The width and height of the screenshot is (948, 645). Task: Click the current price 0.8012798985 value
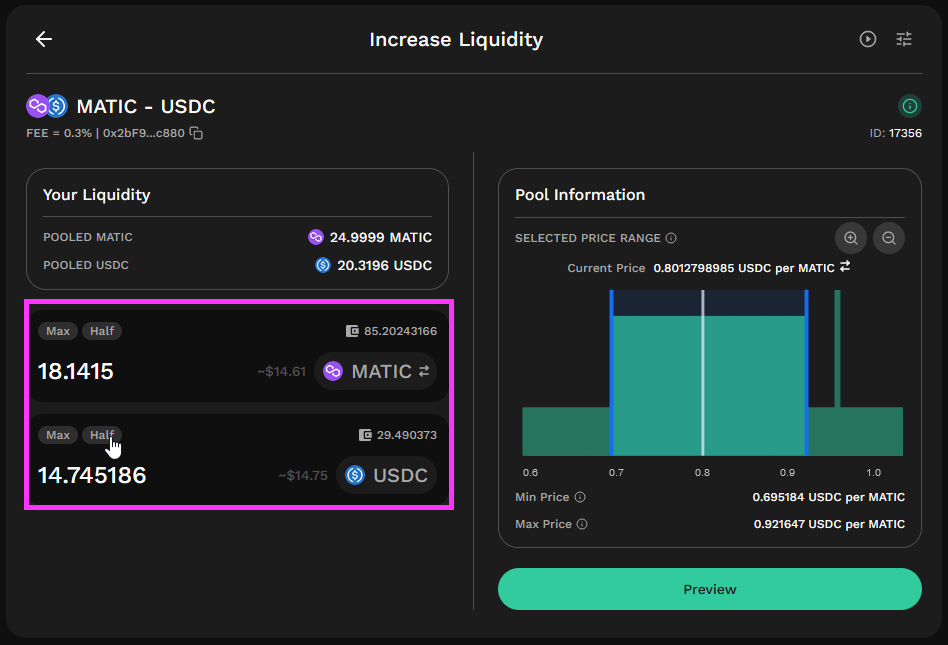744,268
